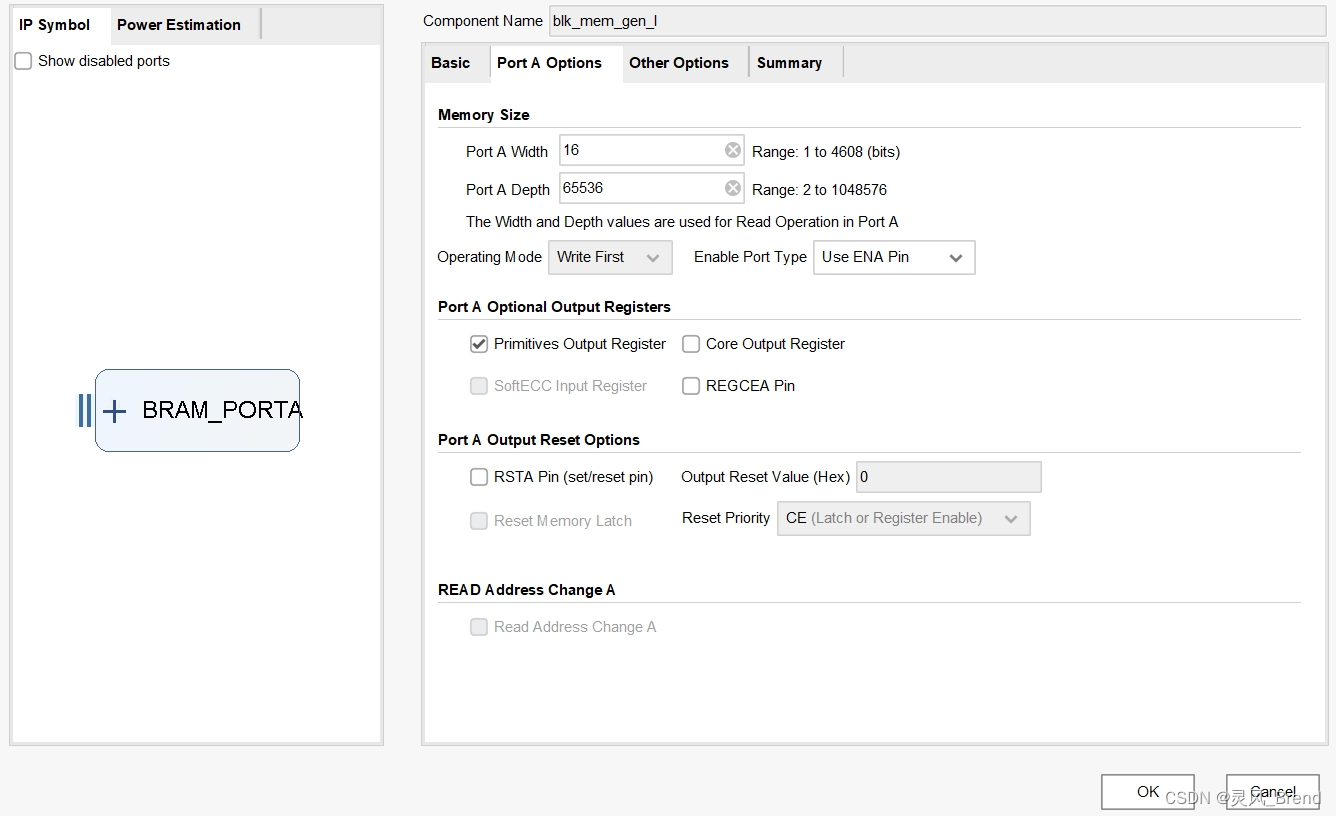
Task: Toggle Show disabled ports checkbox
Action: (x=23, y=61)
